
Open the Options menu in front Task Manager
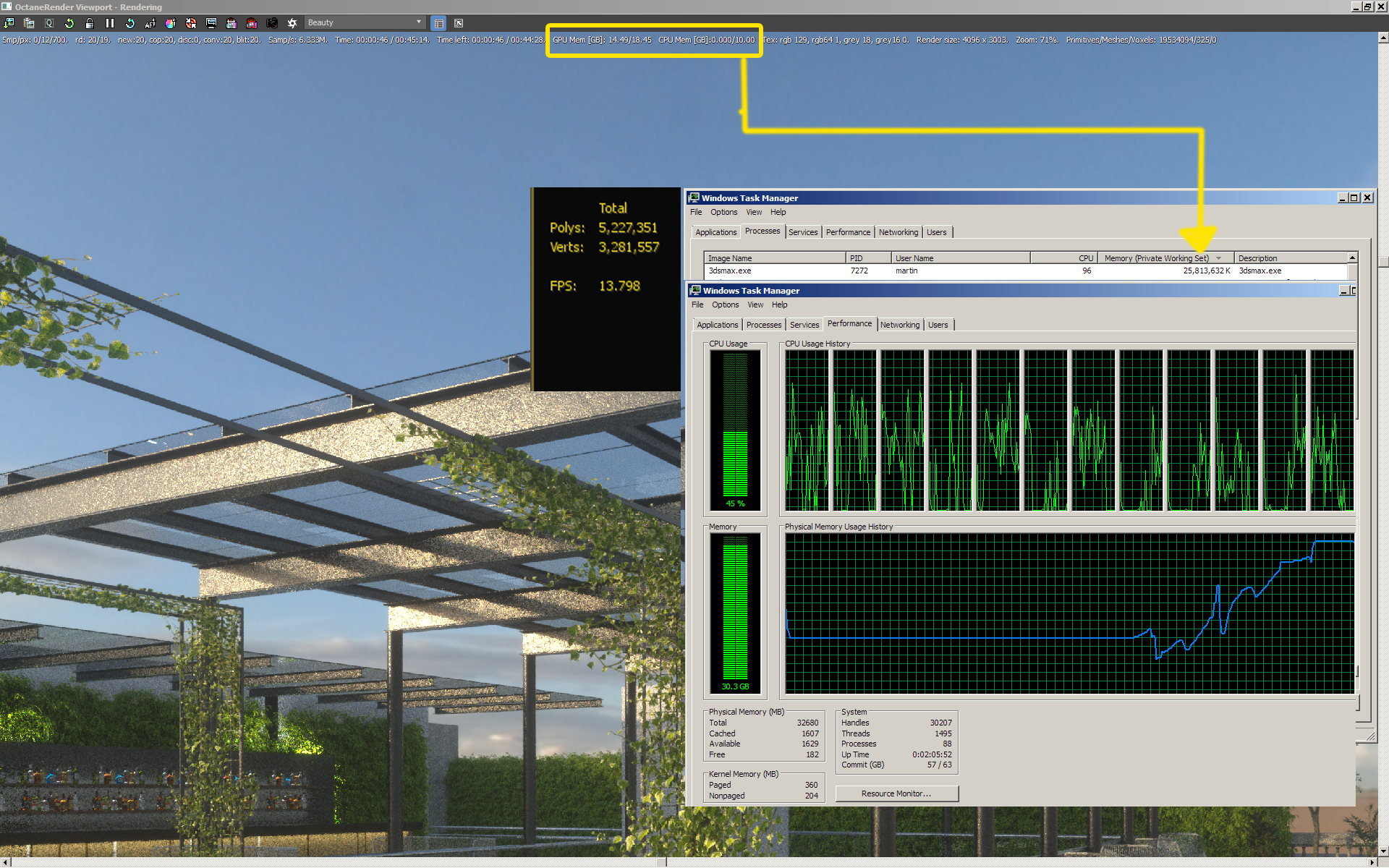coord(725,305)
